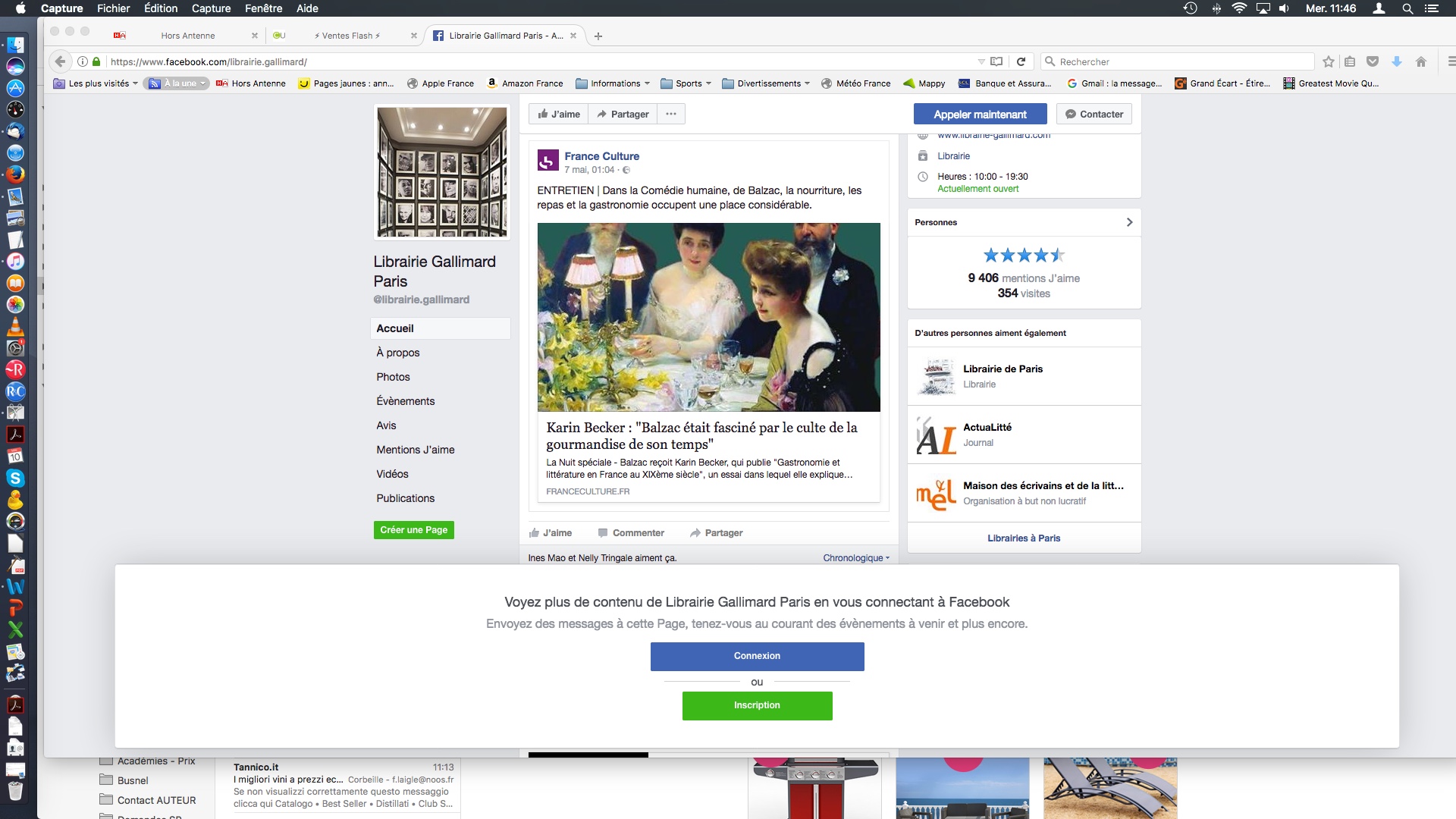Image resolution: width=1456 pixels, height=819 pixels.
Task: Open the Fichier menu
Action: click(x=113, y=8)
